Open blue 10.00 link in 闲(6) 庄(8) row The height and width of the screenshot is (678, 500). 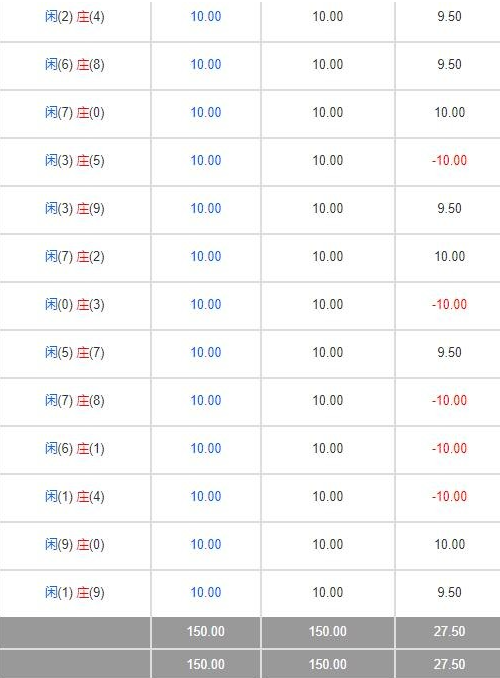click(206, 64)
